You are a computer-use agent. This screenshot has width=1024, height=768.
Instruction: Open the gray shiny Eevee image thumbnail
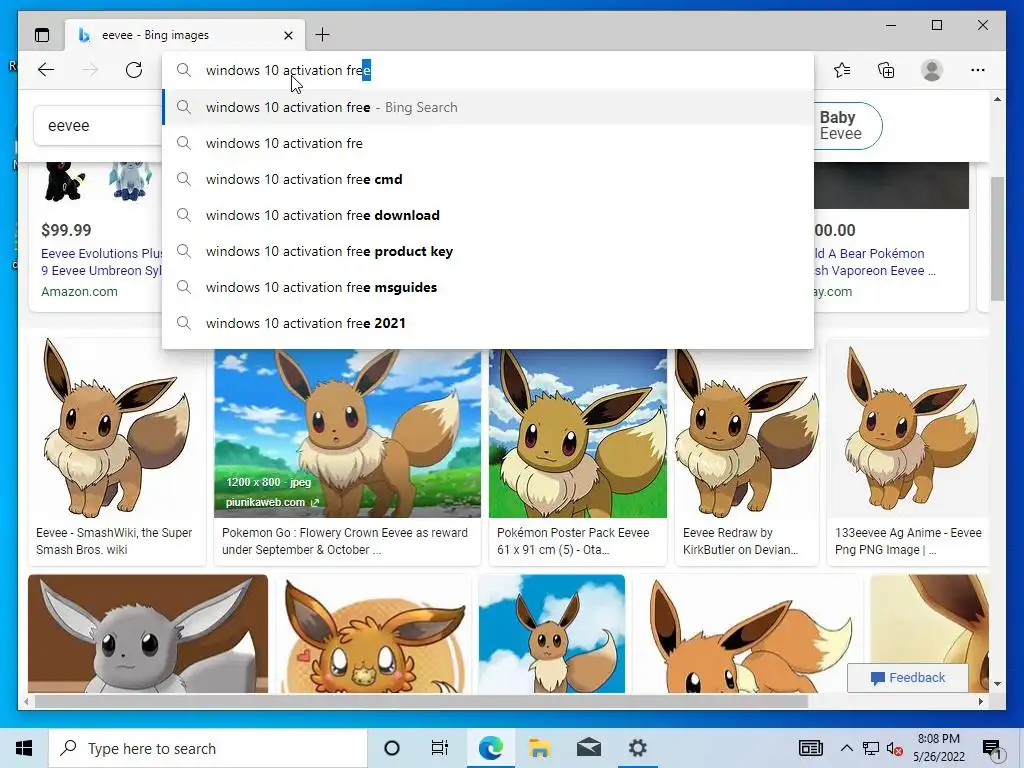click(148, 633)
